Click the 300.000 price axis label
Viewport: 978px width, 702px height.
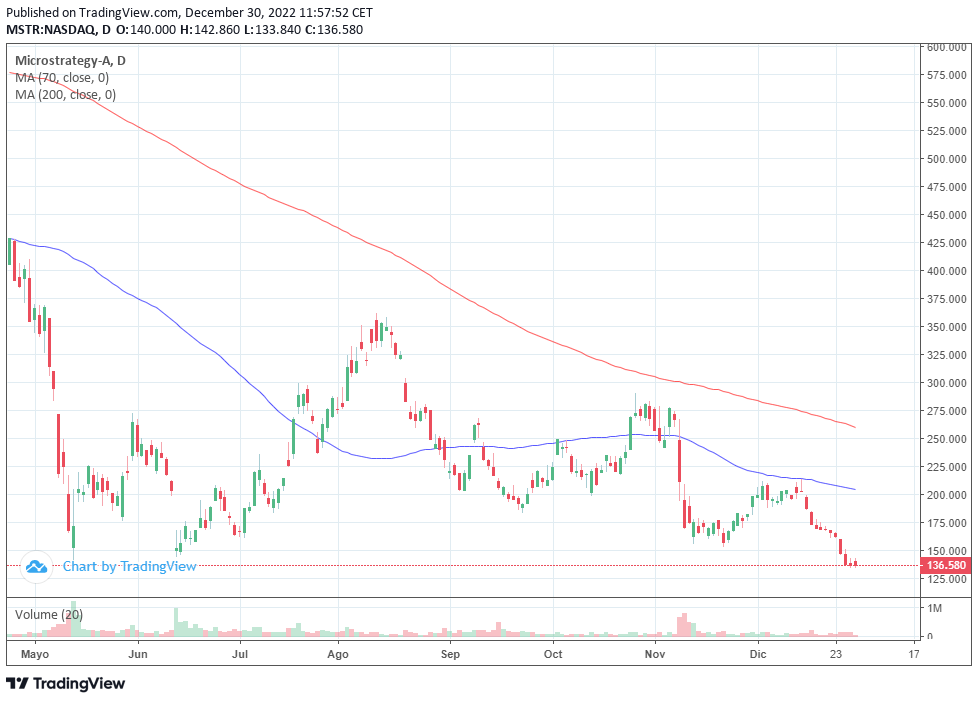pyautogui.click(x=947, y=383)
